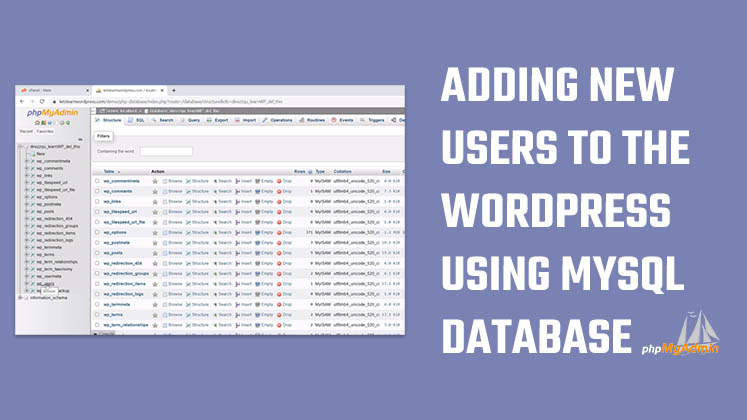Expand wp_usermeta in the sidebar tree
Viewport: 747px width, 420px height.
[27, 276]
